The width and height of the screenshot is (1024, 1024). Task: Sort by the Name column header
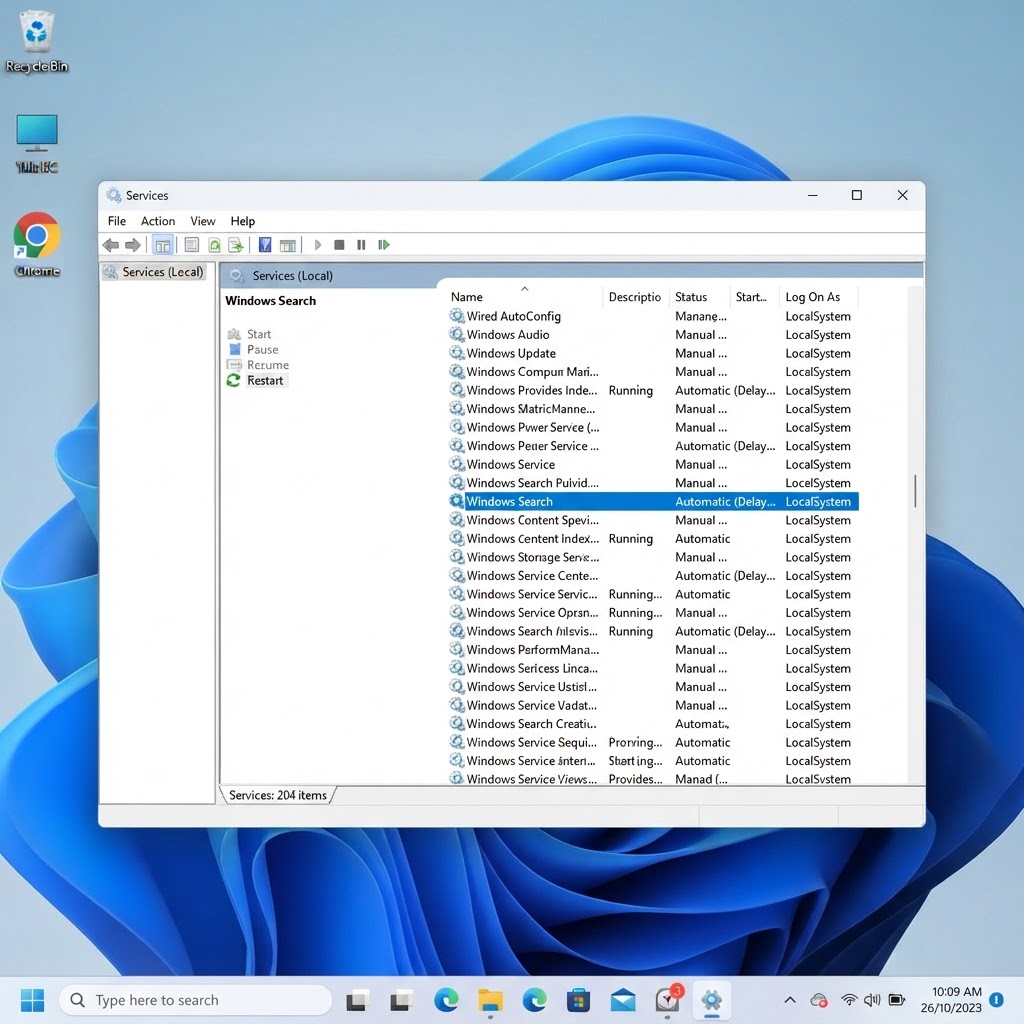click(466, 297)
